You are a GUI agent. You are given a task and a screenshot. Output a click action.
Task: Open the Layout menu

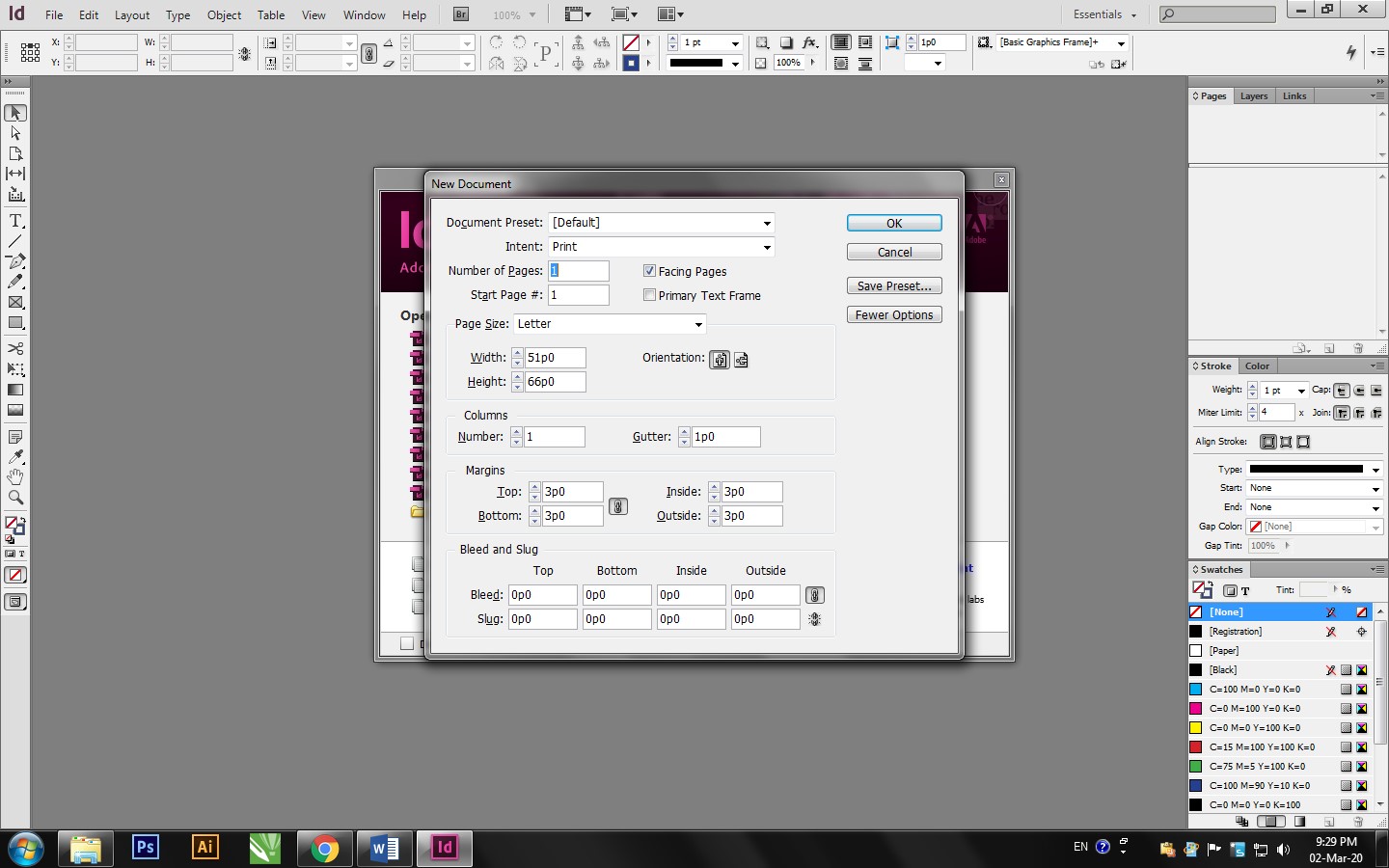[131, 15]
